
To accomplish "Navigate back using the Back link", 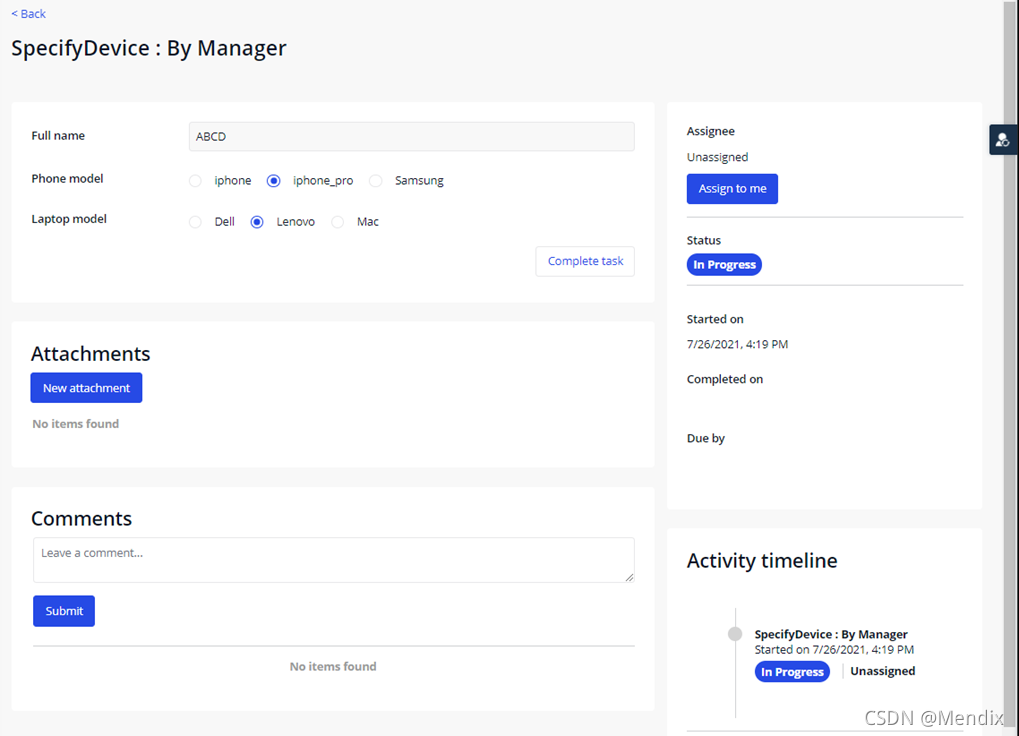I will tap(28, 13).
